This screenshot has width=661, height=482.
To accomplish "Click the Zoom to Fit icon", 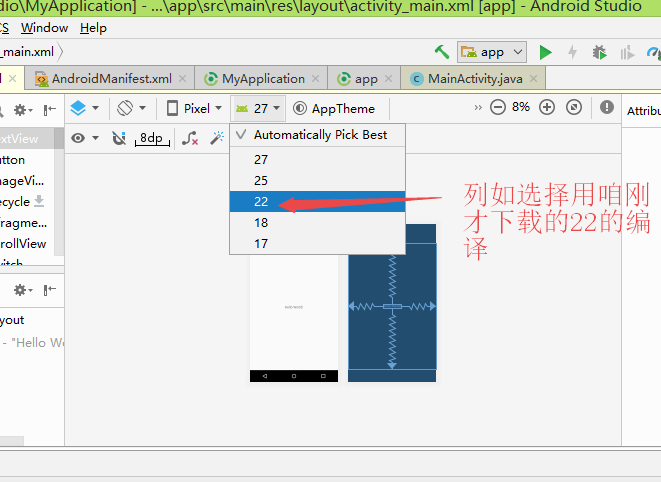I will click(574, 107).
